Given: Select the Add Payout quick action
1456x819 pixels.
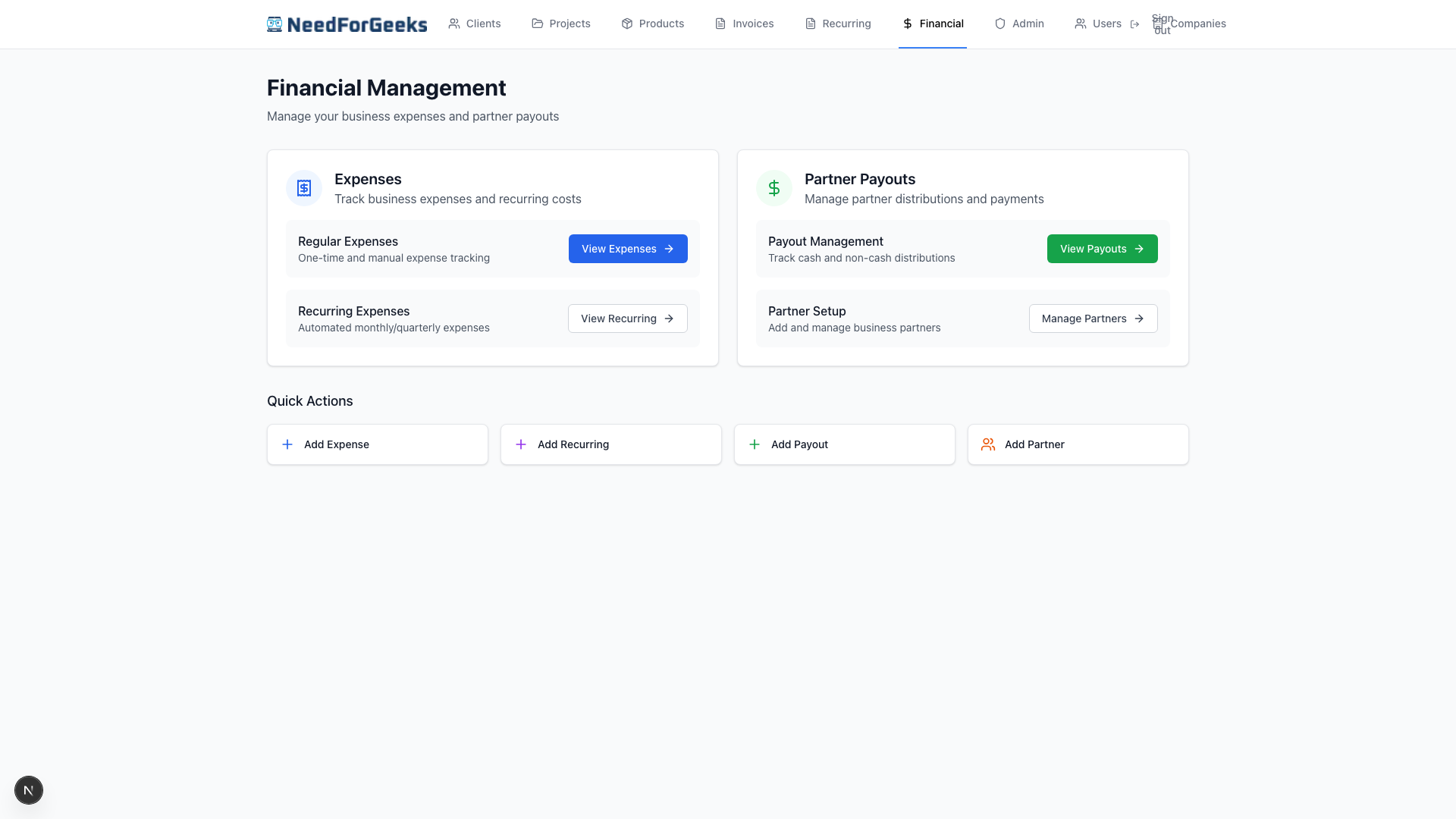Looking at the screenshot, I should pos(844,444).
